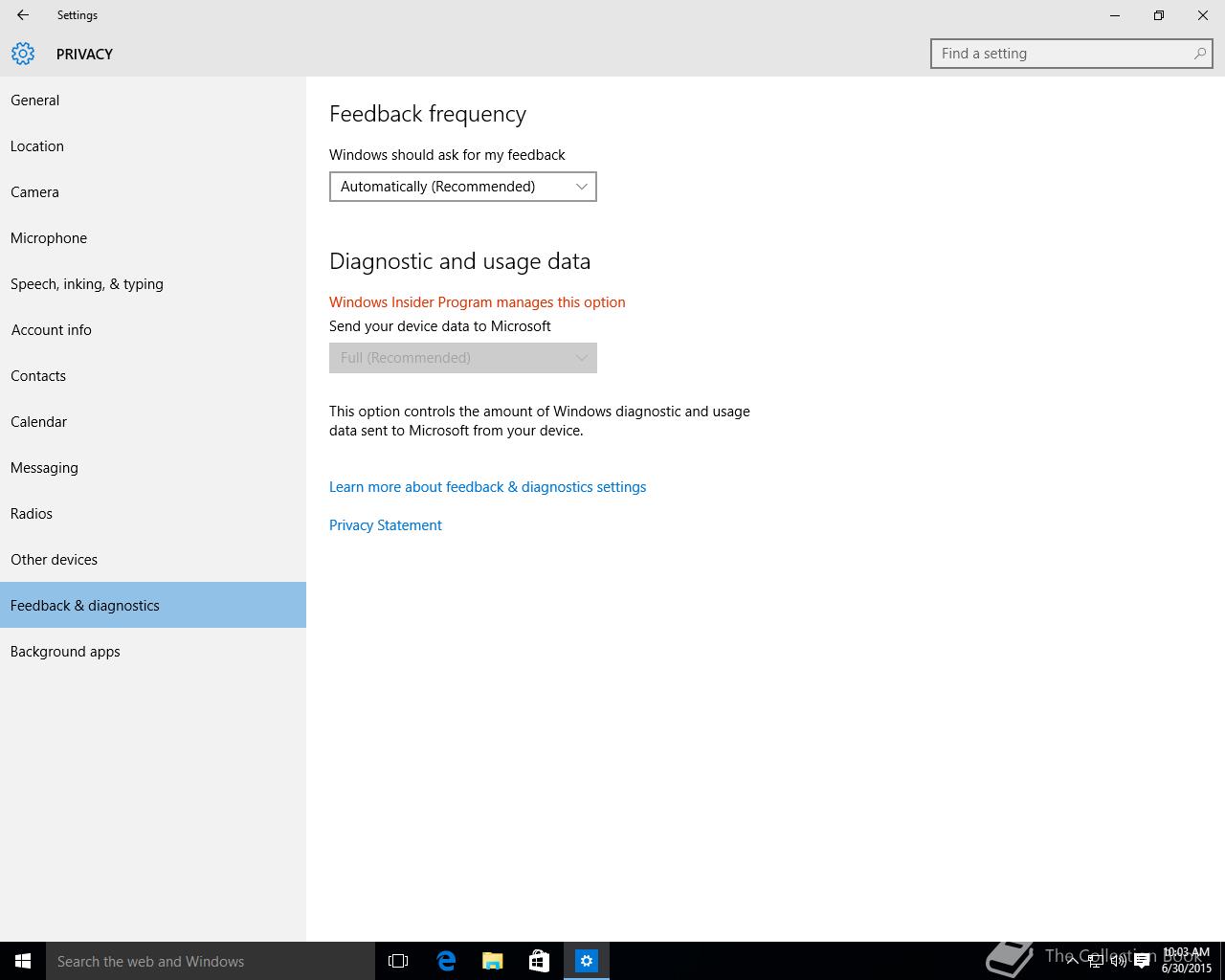Select Feedback & diagnostics category
Image resolution: width=1225 pixels, height=980 pixels.
pyautogui.click(x=153, y=605)
